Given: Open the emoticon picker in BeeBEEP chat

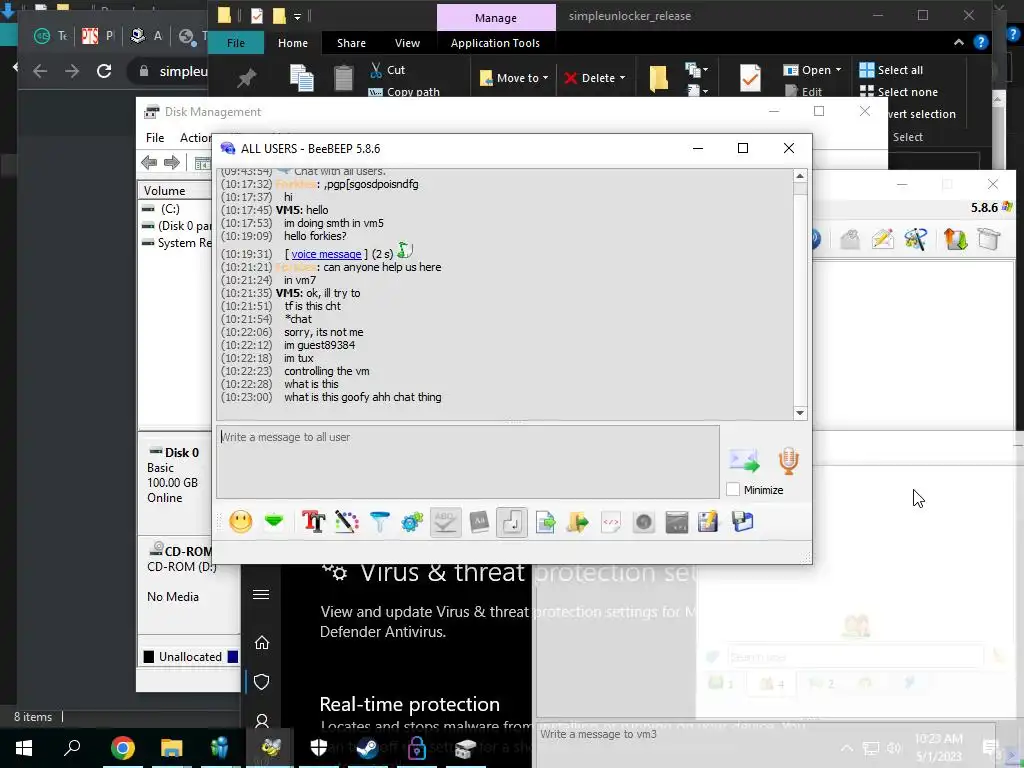Looking at the screenshot, I should (x=241, y=522).
